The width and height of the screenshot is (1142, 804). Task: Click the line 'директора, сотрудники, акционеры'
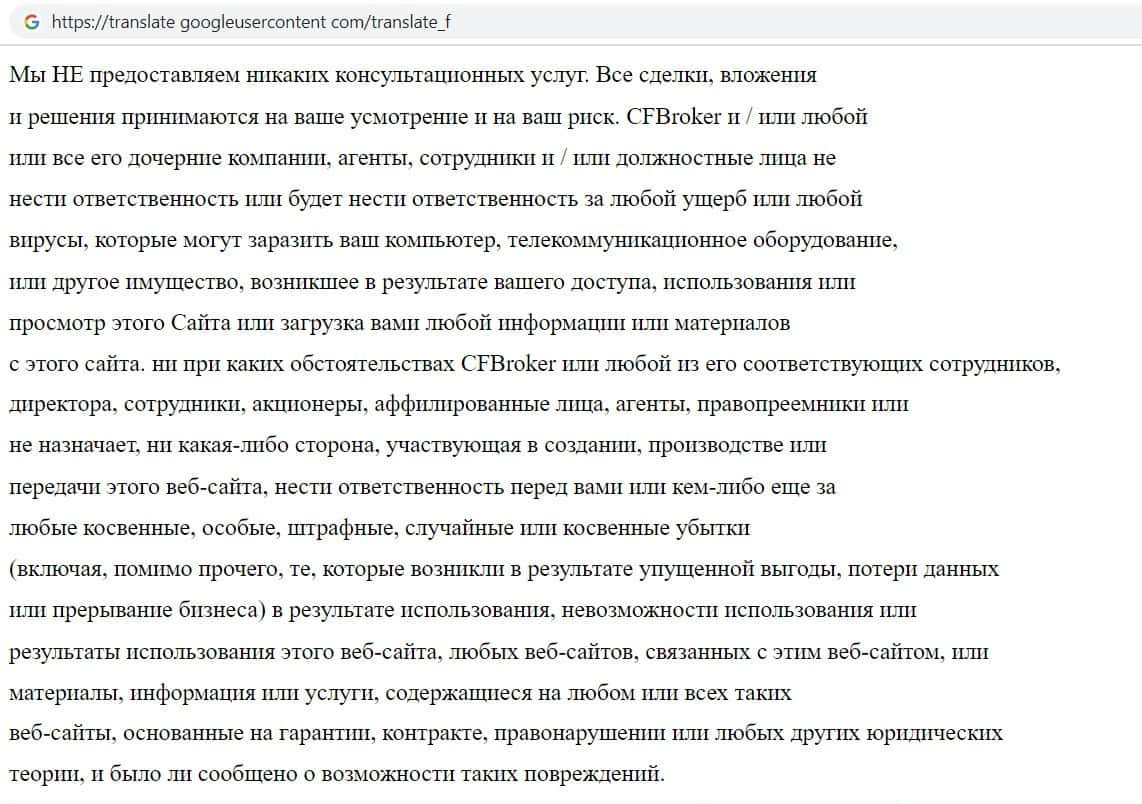[x=459, y=404]
